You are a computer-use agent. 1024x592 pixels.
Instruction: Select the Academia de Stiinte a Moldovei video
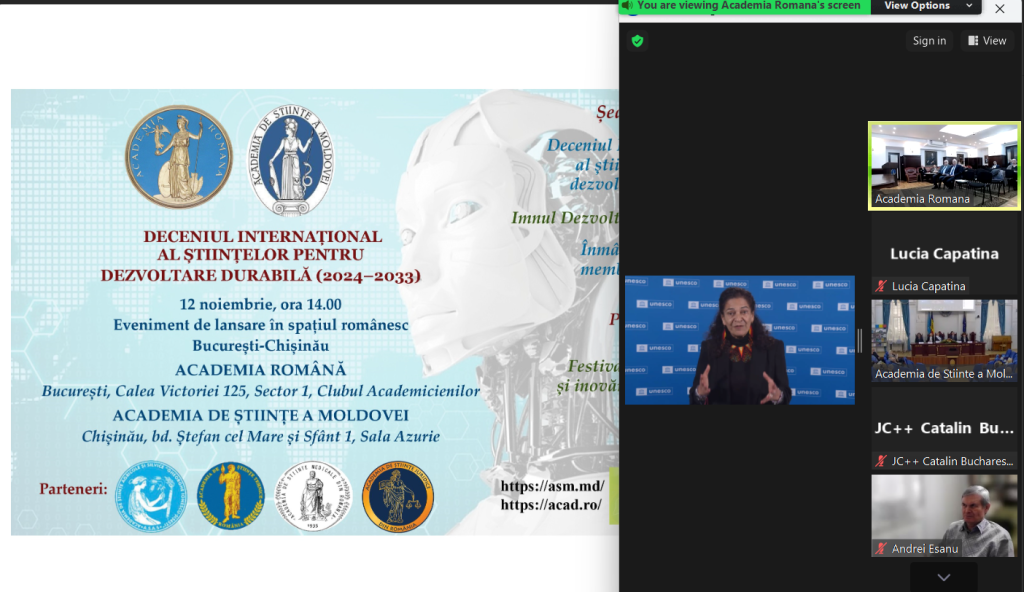(x=944, y=340)
